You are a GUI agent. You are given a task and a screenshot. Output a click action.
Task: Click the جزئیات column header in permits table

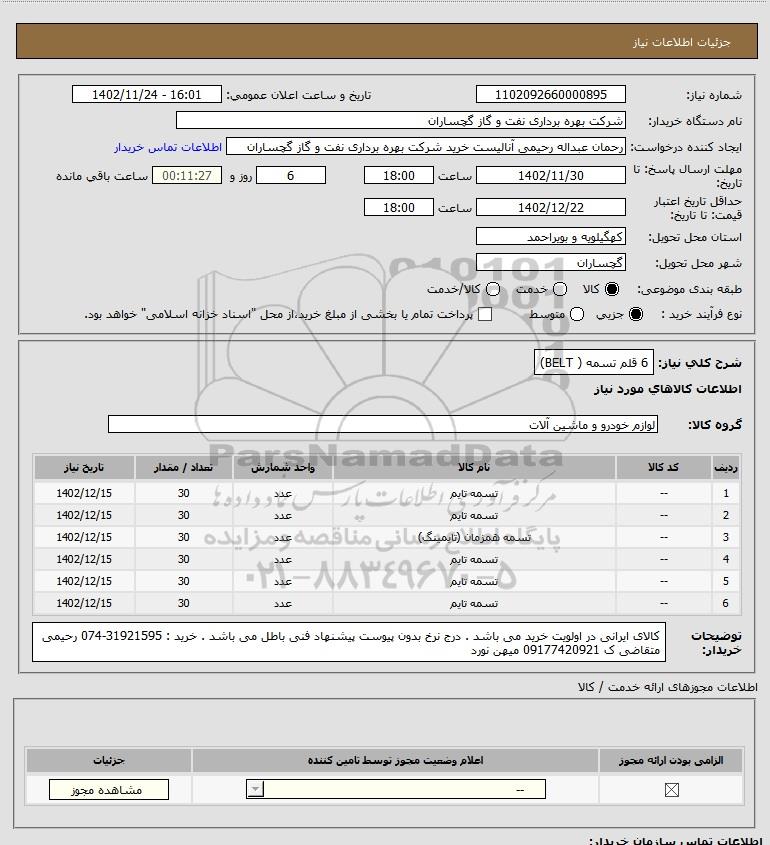[109, 760]
